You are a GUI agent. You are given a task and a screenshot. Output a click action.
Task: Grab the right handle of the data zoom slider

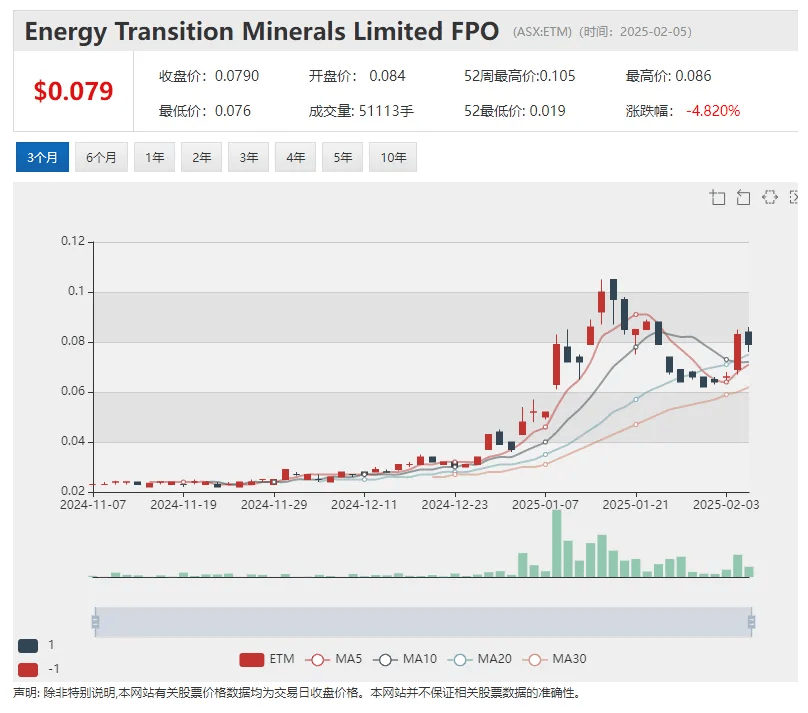(751, 622)
